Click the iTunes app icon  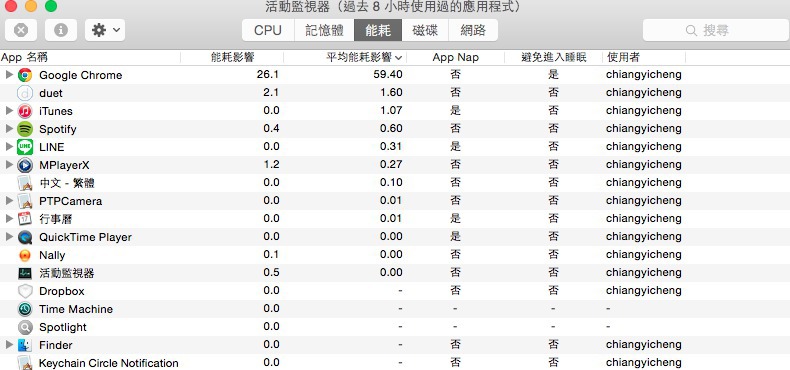tap(25, 111)
